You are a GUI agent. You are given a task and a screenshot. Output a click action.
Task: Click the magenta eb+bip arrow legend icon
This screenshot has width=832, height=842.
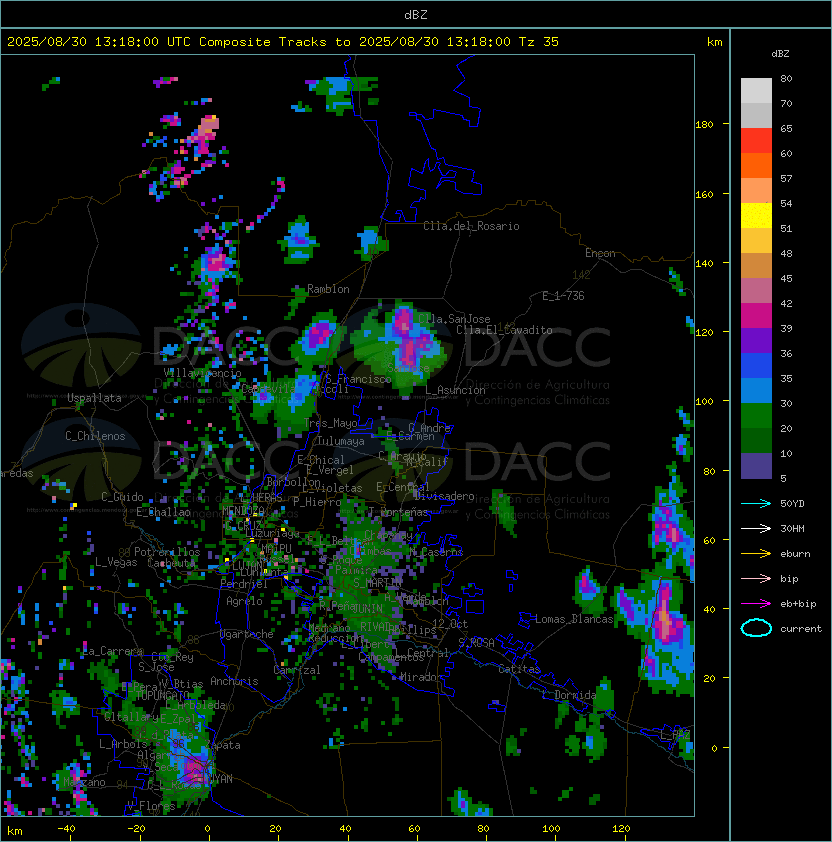pos(756,604)
